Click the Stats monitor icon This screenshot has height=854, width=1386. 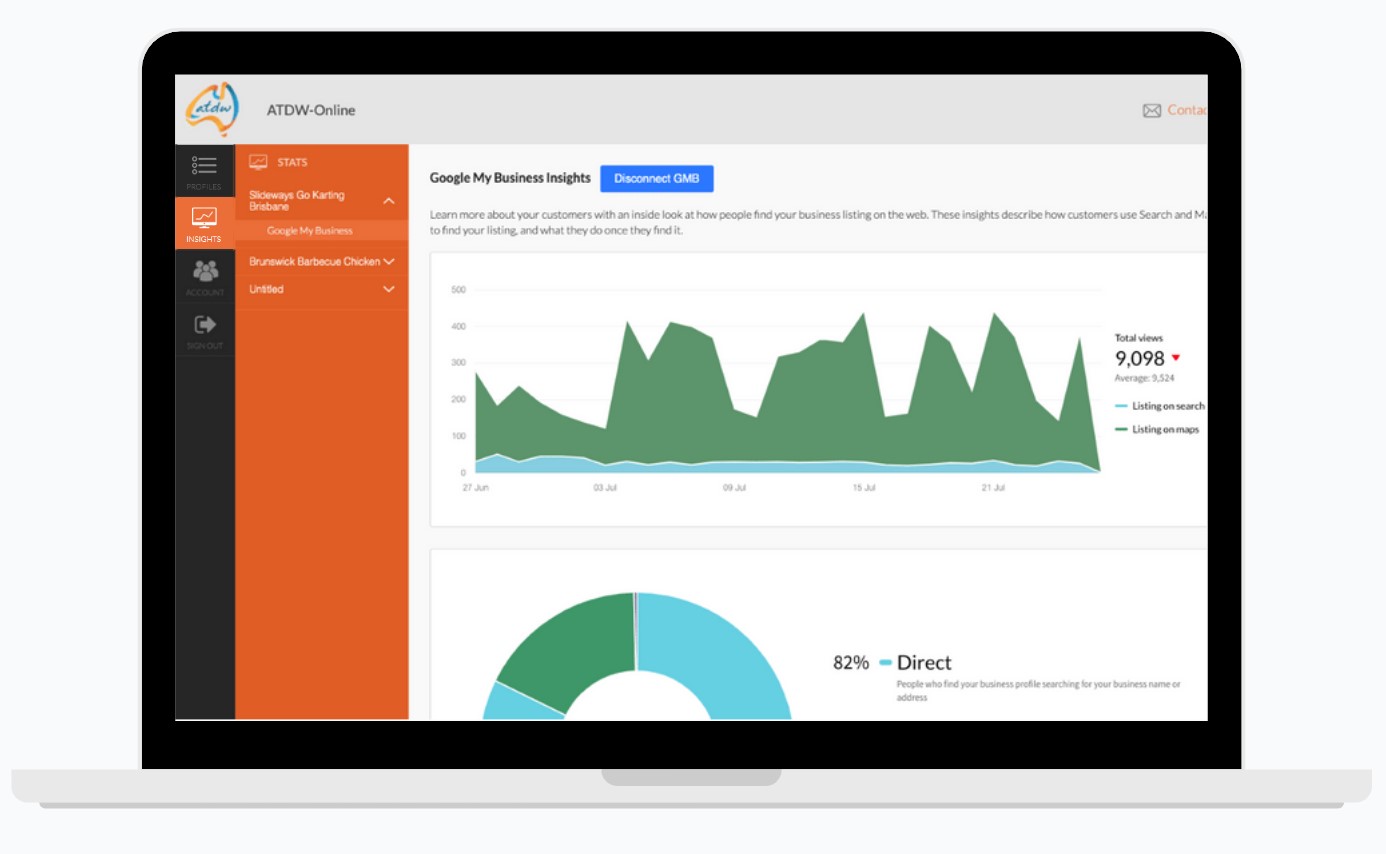[x=258, y=161]
